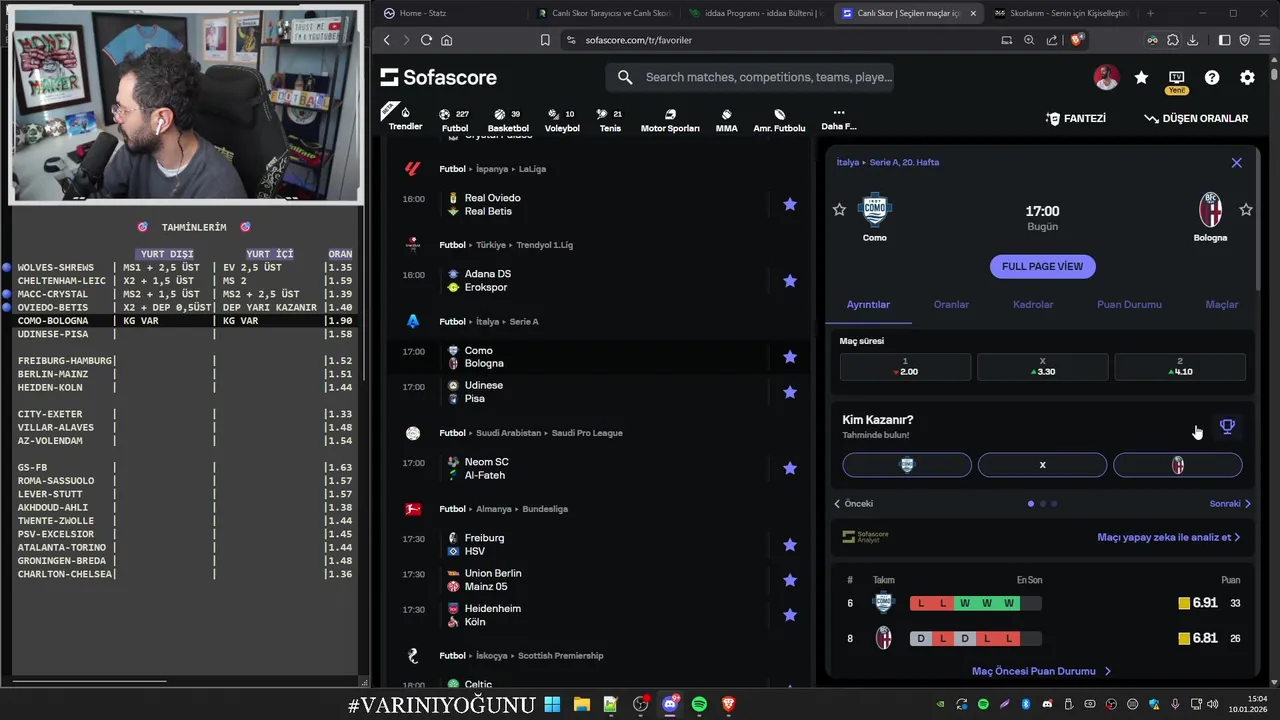Switch to Puan Durumu tab
This screenshot has height=720, width=1280.
pyautogui.click(x=1129, y=305)
